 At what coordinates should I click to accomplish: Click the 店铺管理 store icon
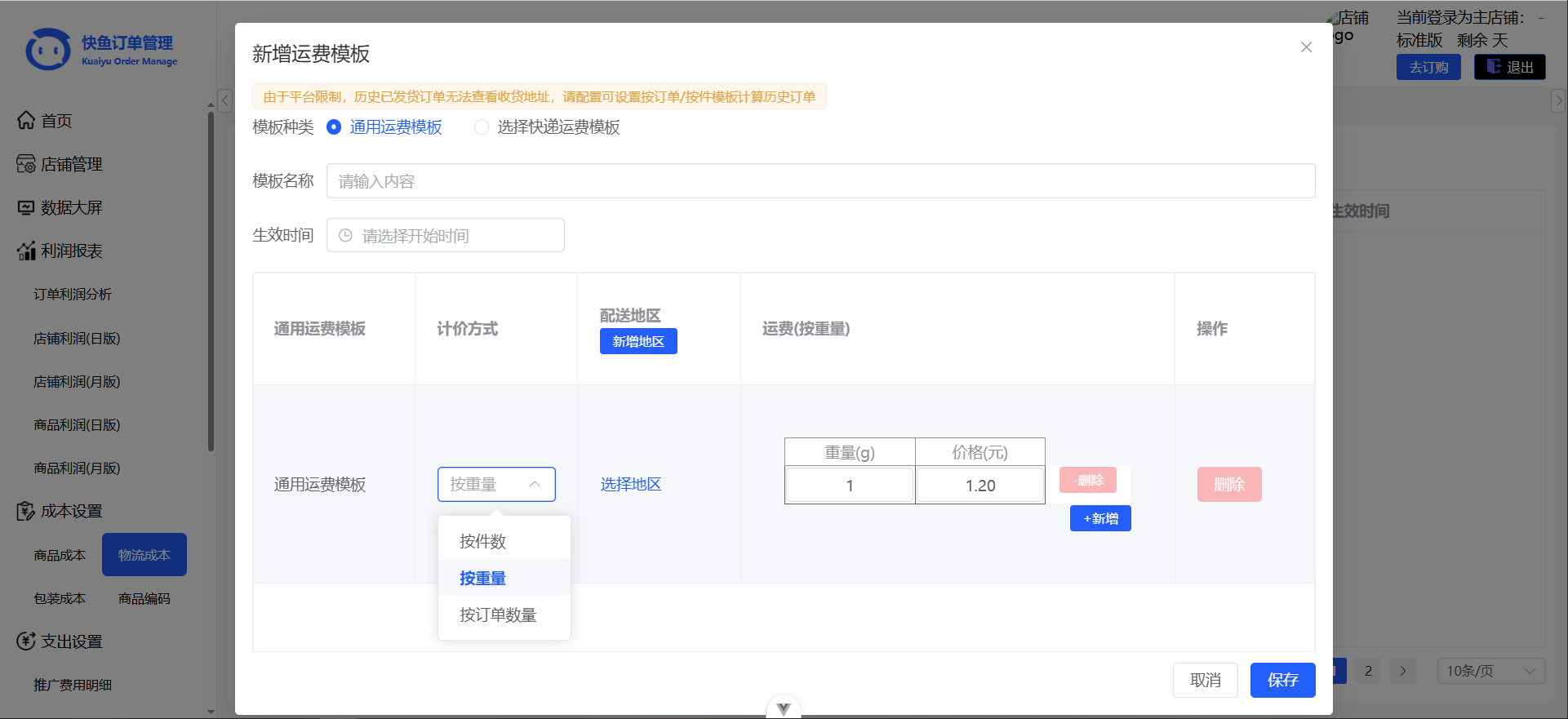click(26, 164)
